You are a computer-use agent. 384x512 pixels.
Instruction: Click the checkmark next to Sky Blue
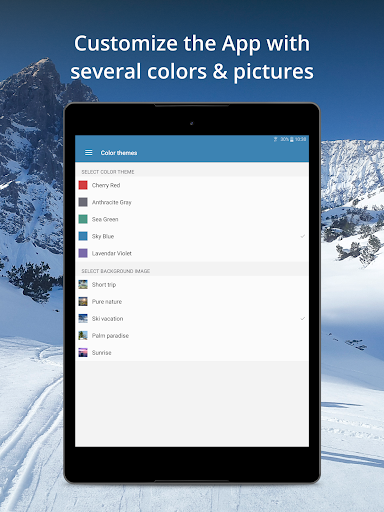click(303, 236)
